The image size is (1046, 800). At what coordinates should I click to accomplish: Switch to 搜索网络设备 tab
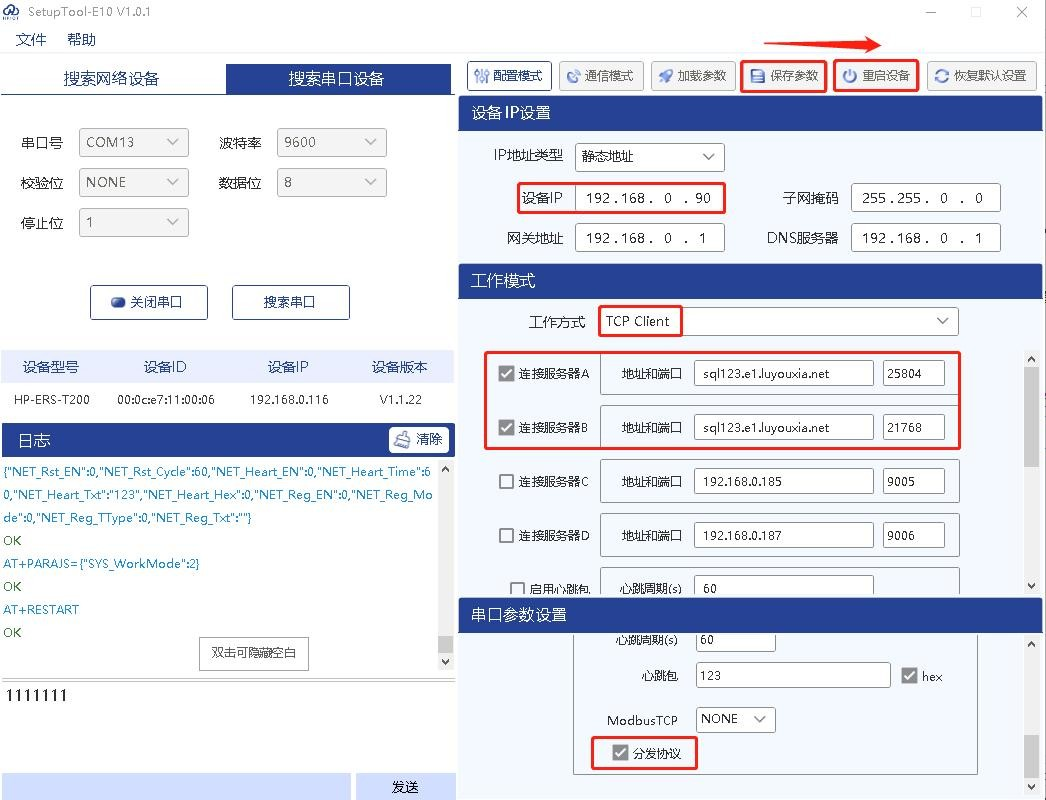112,79
